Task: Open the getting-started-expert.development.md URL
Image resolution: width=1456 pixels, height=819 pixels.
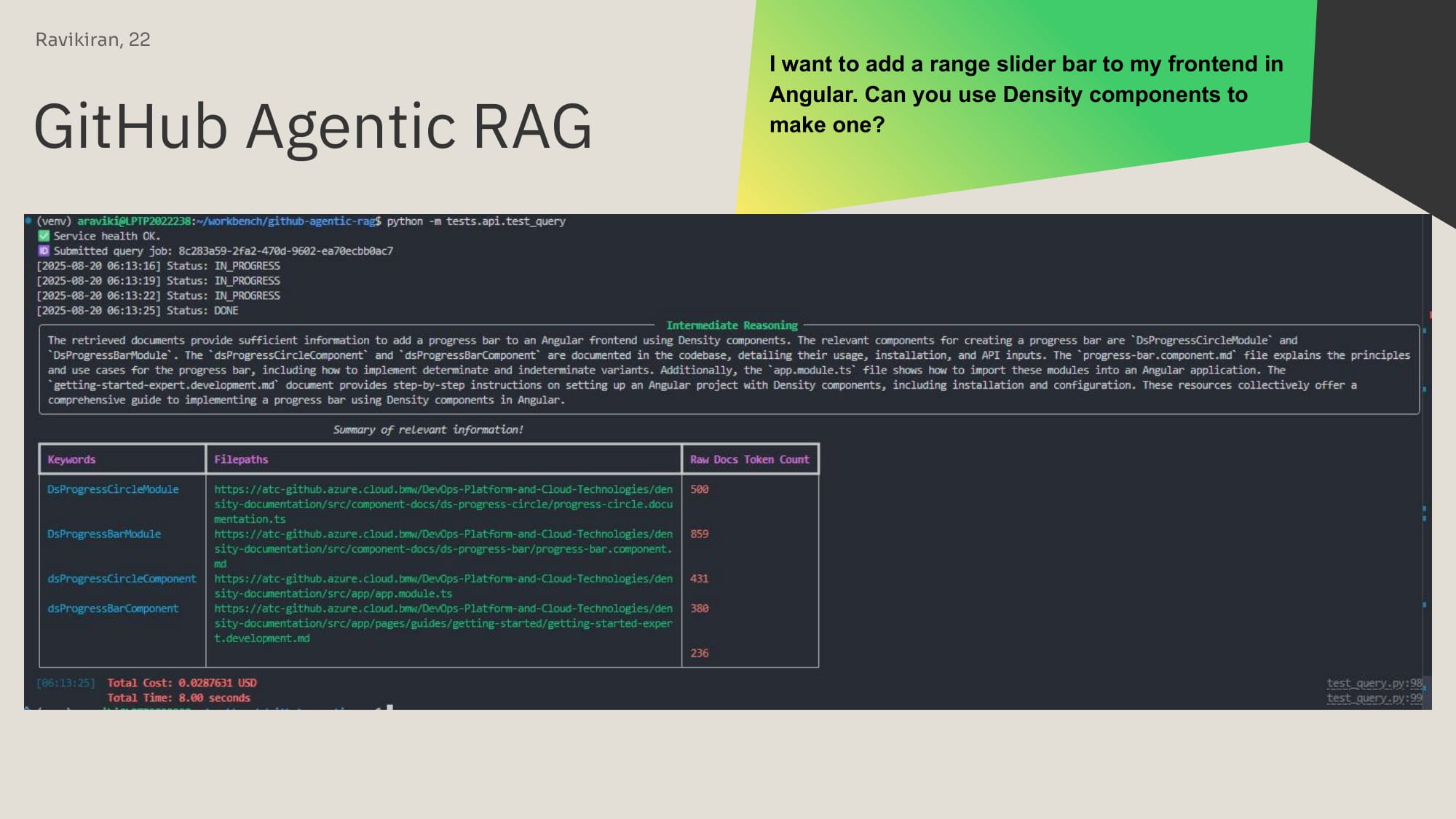Action: click(443, 623)
